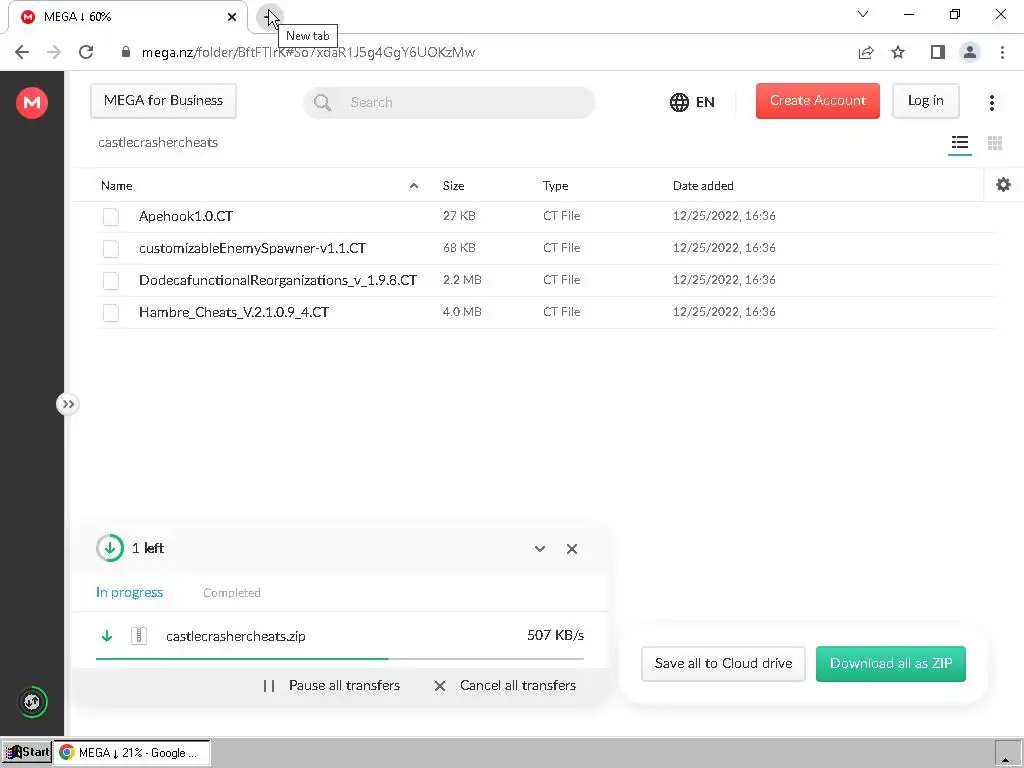
Task: Tick the checkbox for customizableEnemySpawner-v1.1.CT
Action: coord(111,248)
